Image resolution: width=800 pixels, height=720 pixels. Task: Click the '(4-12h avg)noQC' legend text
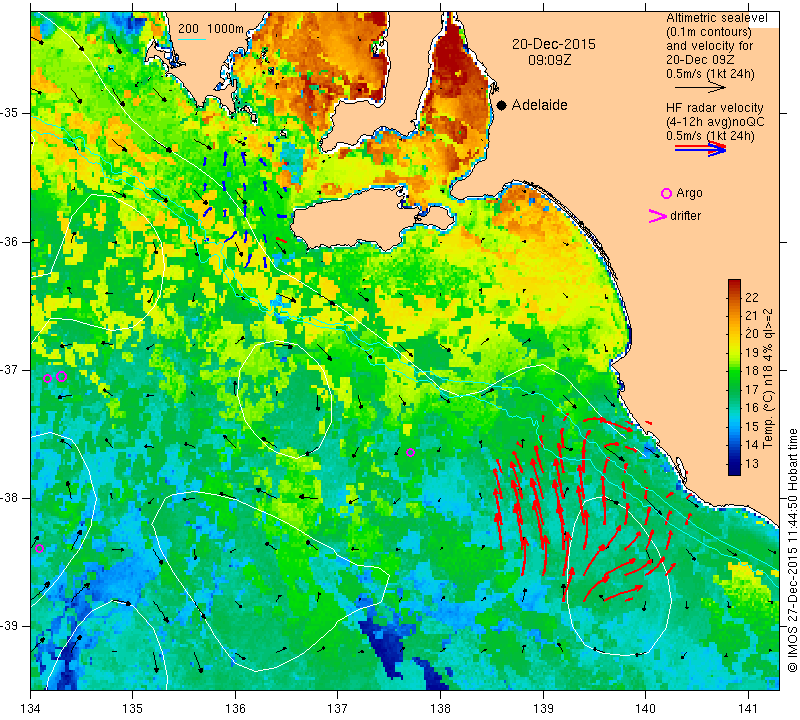(x=715, y=122)
